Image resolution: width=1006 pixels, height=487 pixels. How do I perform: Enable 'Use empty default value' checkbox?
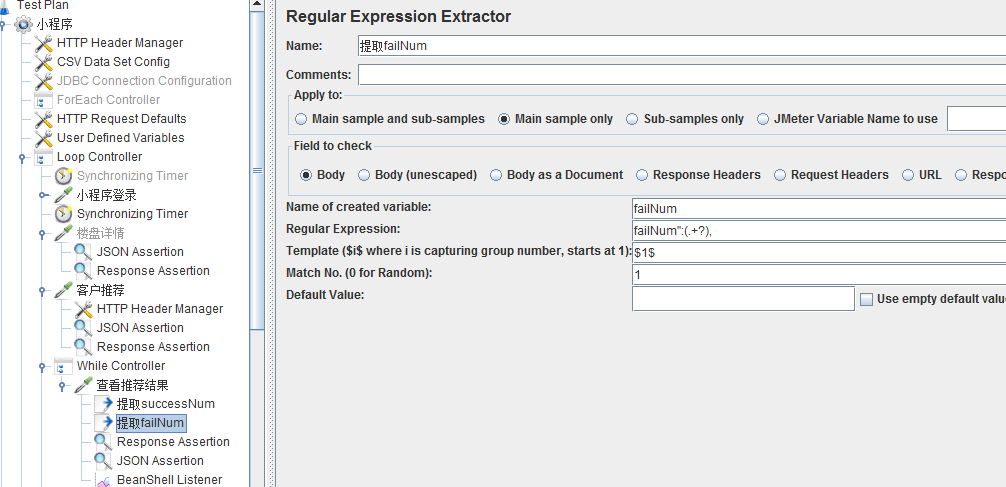click(866, 299)
